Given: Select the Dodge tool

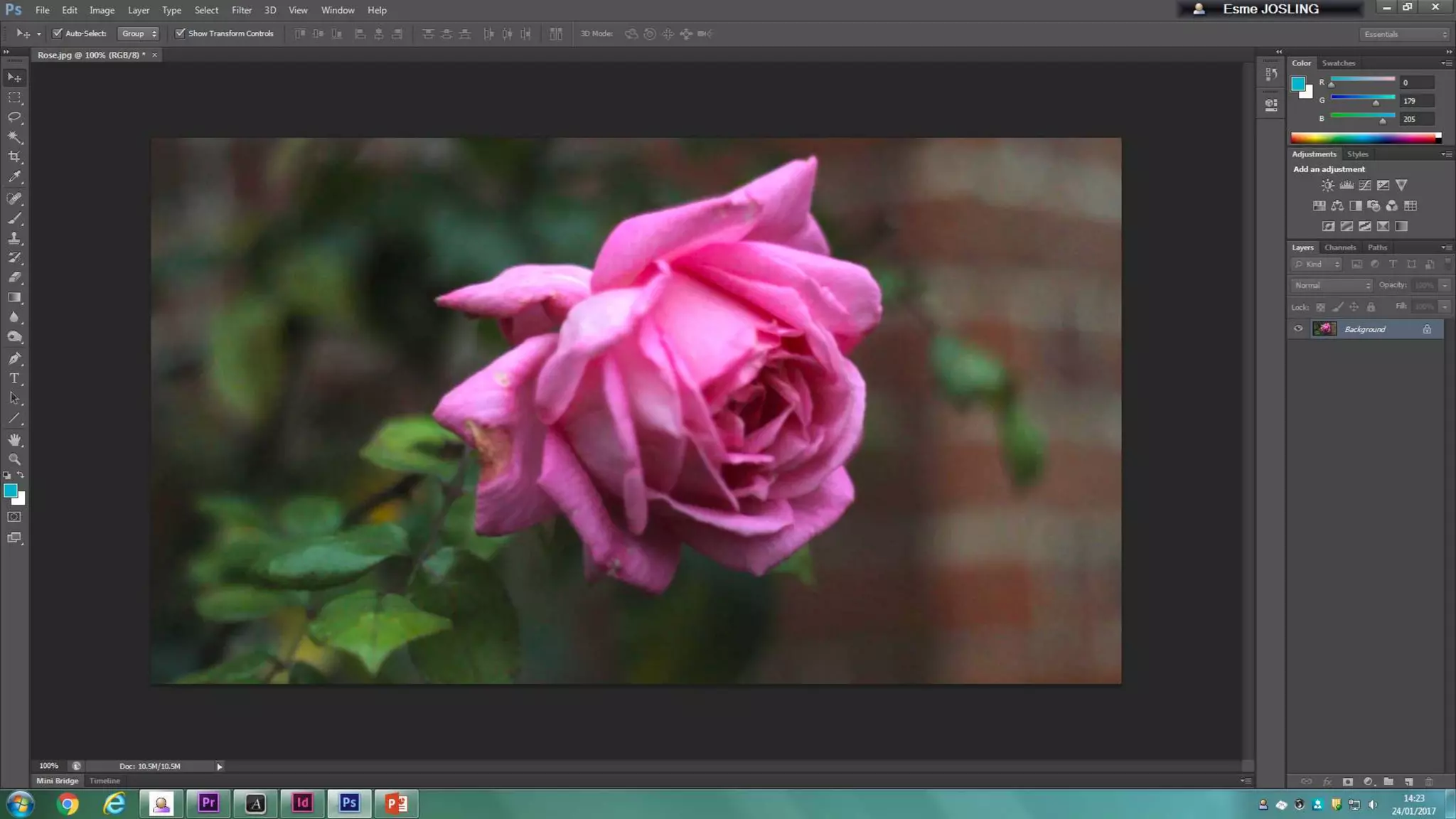Looking at the screenshot, I should tap(14, 337).
